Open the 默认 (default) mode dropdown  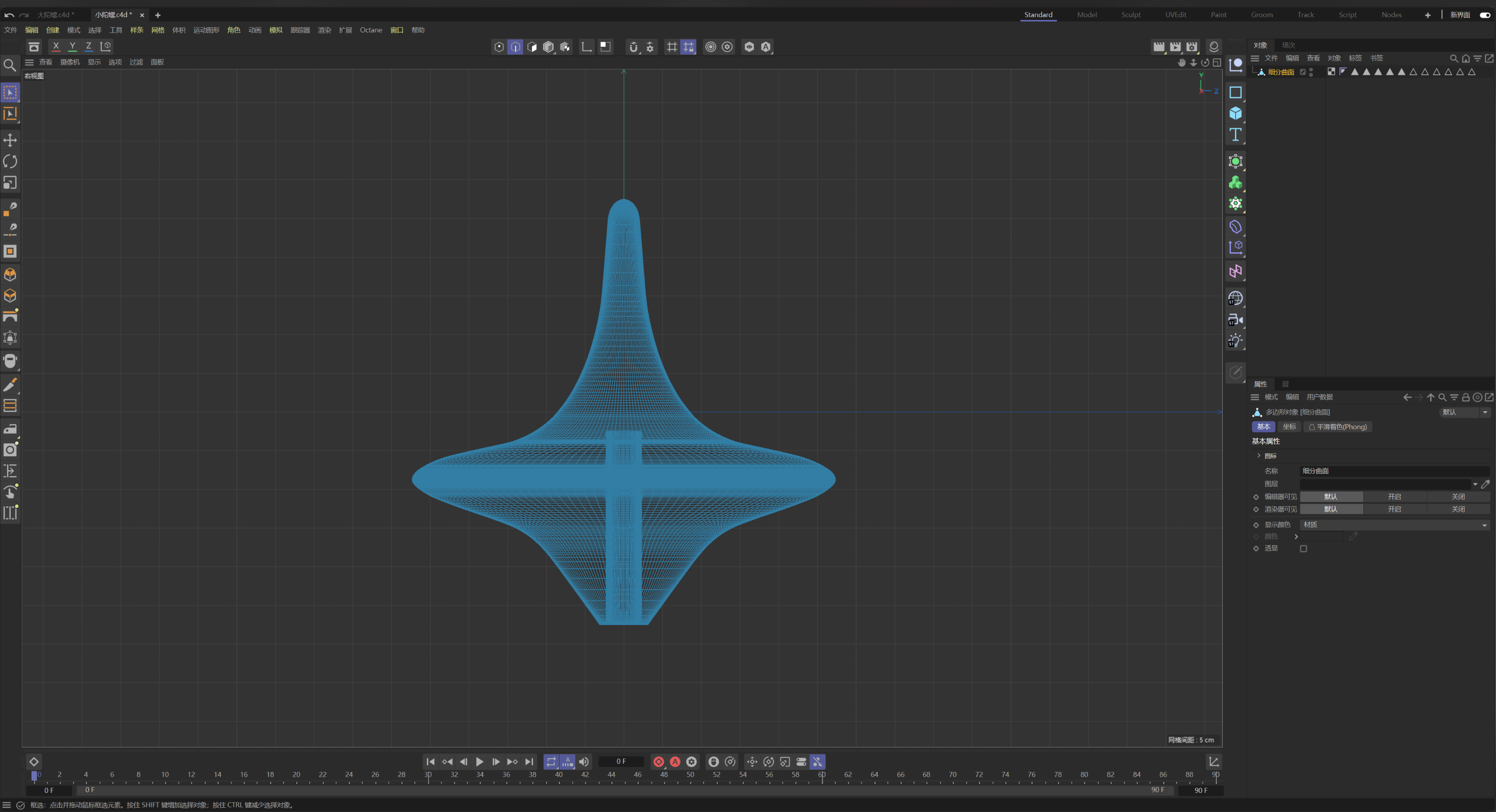pos(1464,412)
